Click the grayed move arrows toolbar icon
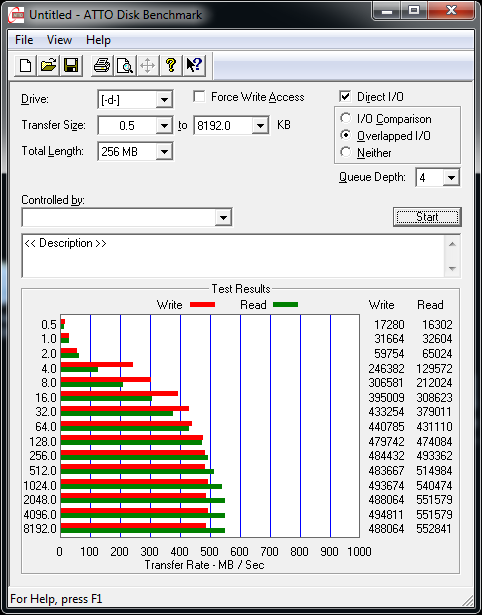The height and width of the screenshot is (615, 482). pos(147,65)
